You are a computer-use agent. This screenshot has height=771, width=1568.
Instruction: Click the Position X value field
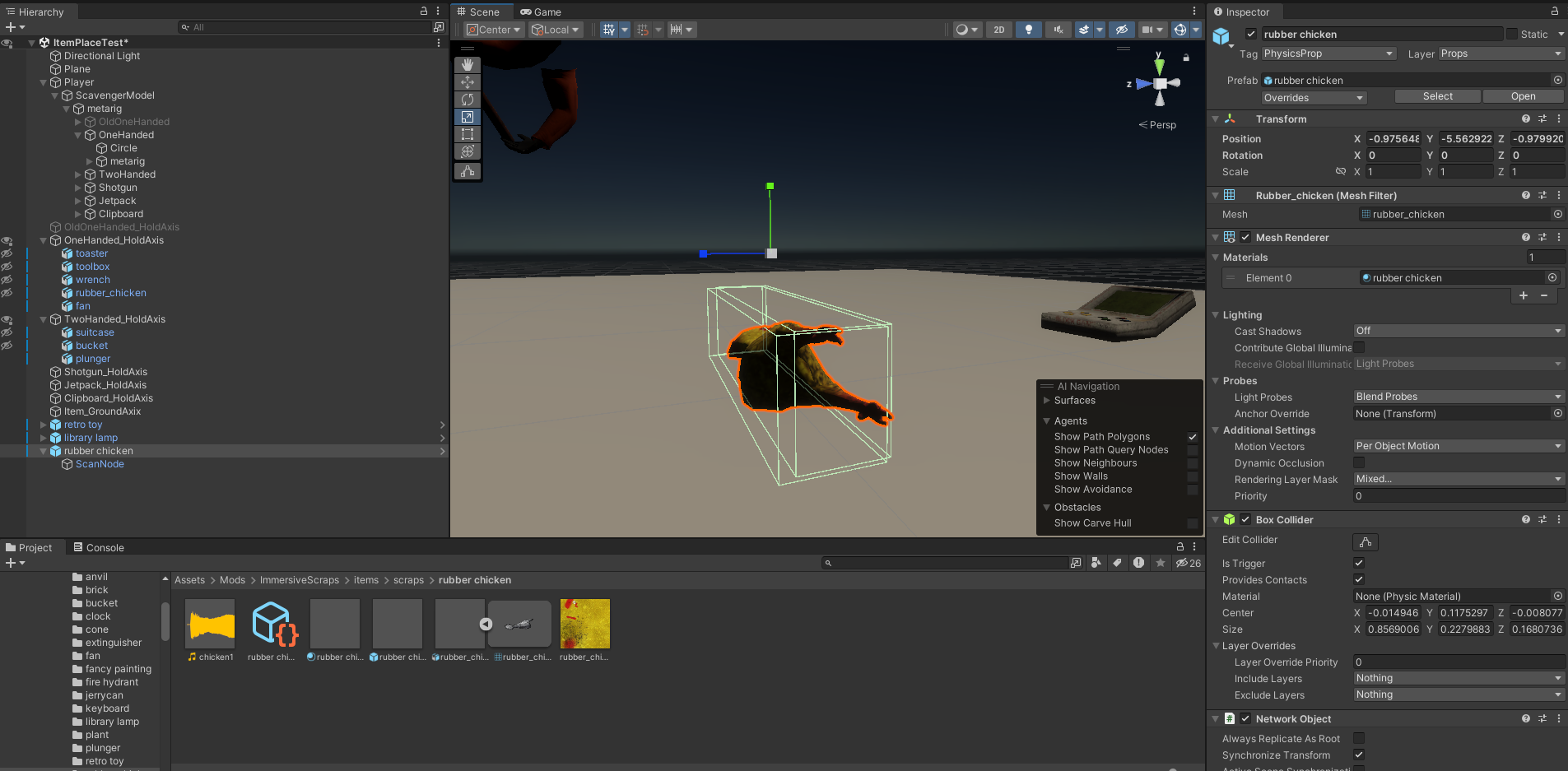click(1394, 139)
